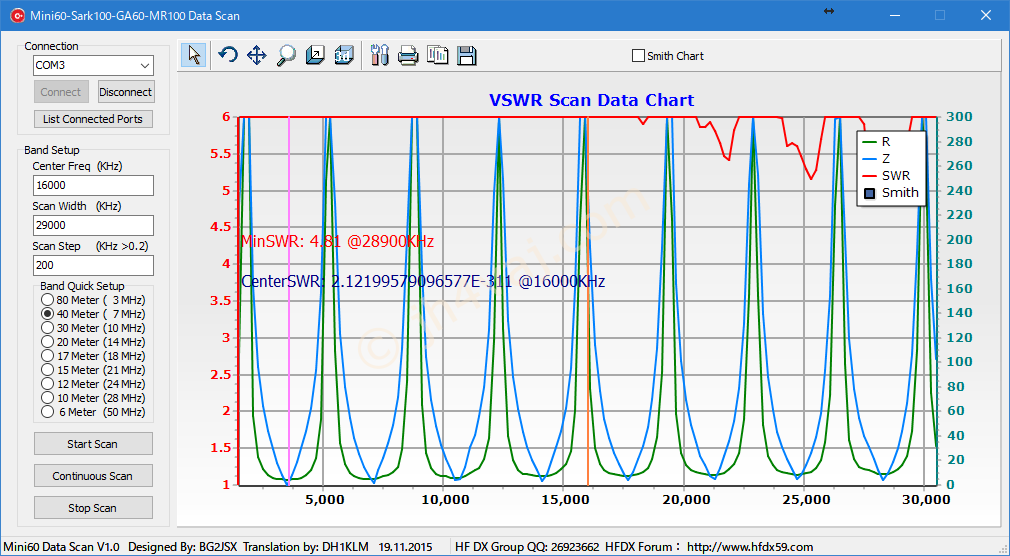Click the 4.5 SWR axis label
The image size is (1010, 556).
tap(221, 227)
